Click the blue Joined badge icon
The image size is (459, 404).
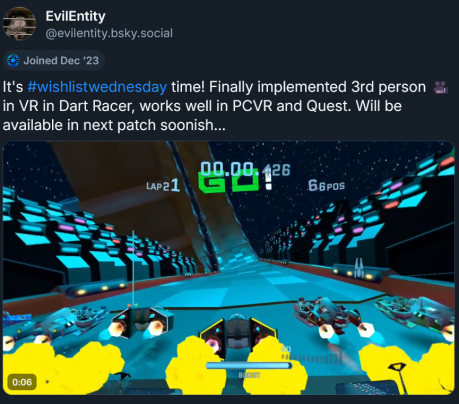[13, 61]
